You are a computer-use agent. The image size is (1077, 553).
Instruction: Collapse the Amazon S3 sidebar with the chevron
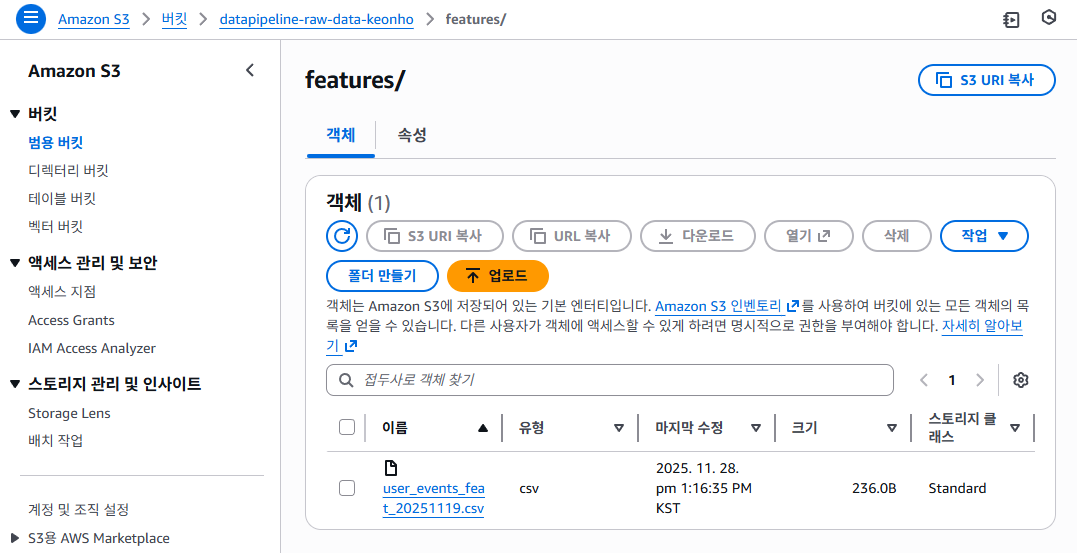pos(250,70)
